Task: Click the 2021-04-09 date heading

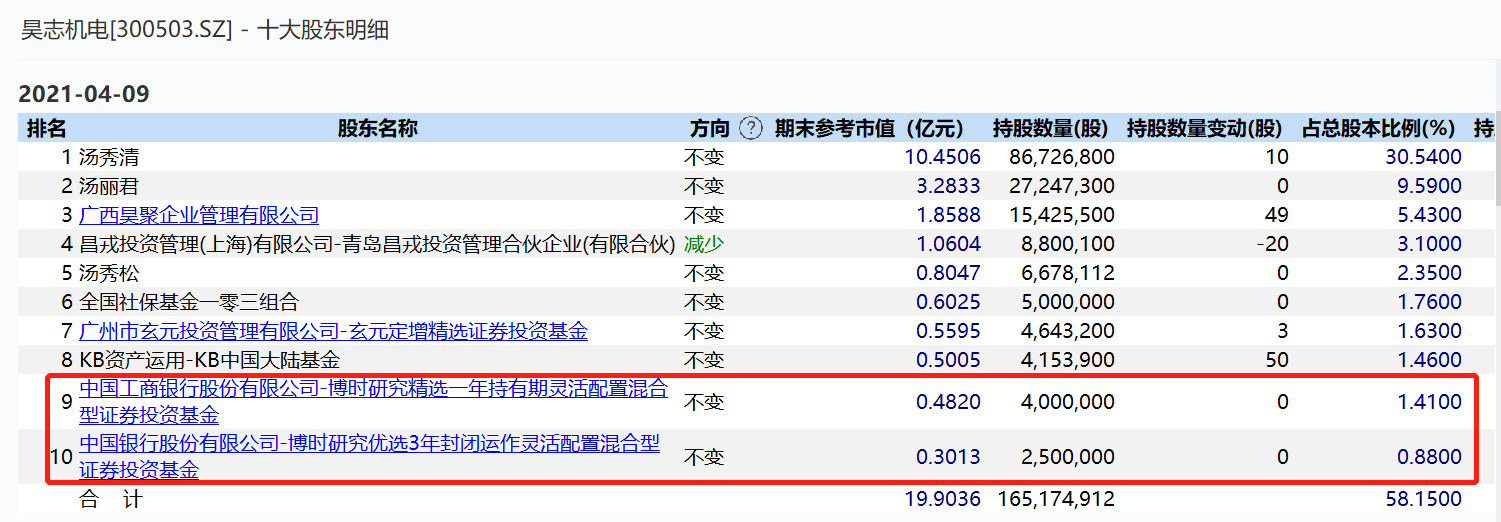Action: [84, 95]
